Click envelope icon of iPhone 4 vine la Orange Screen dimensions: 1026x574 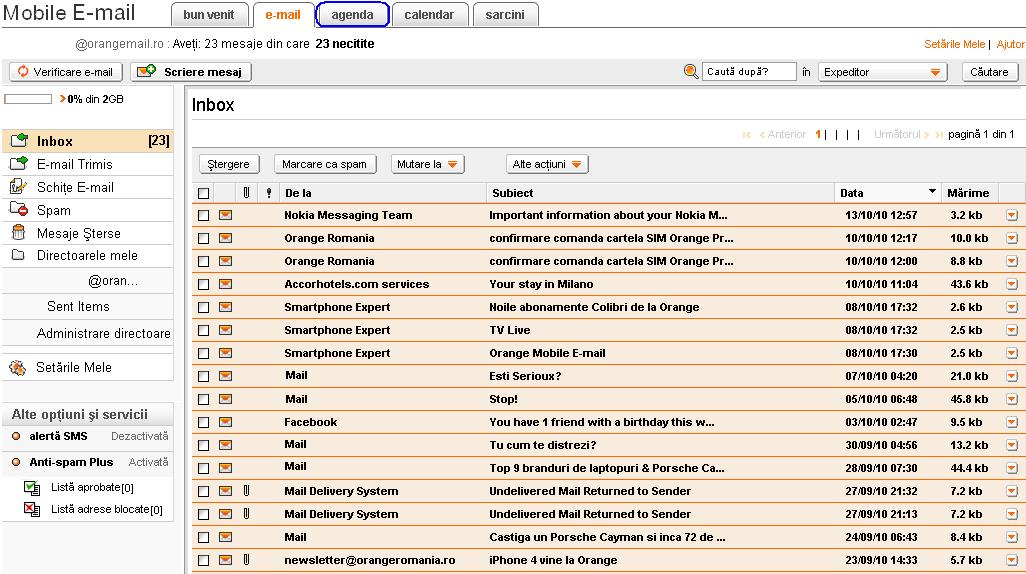click(225, 560)
